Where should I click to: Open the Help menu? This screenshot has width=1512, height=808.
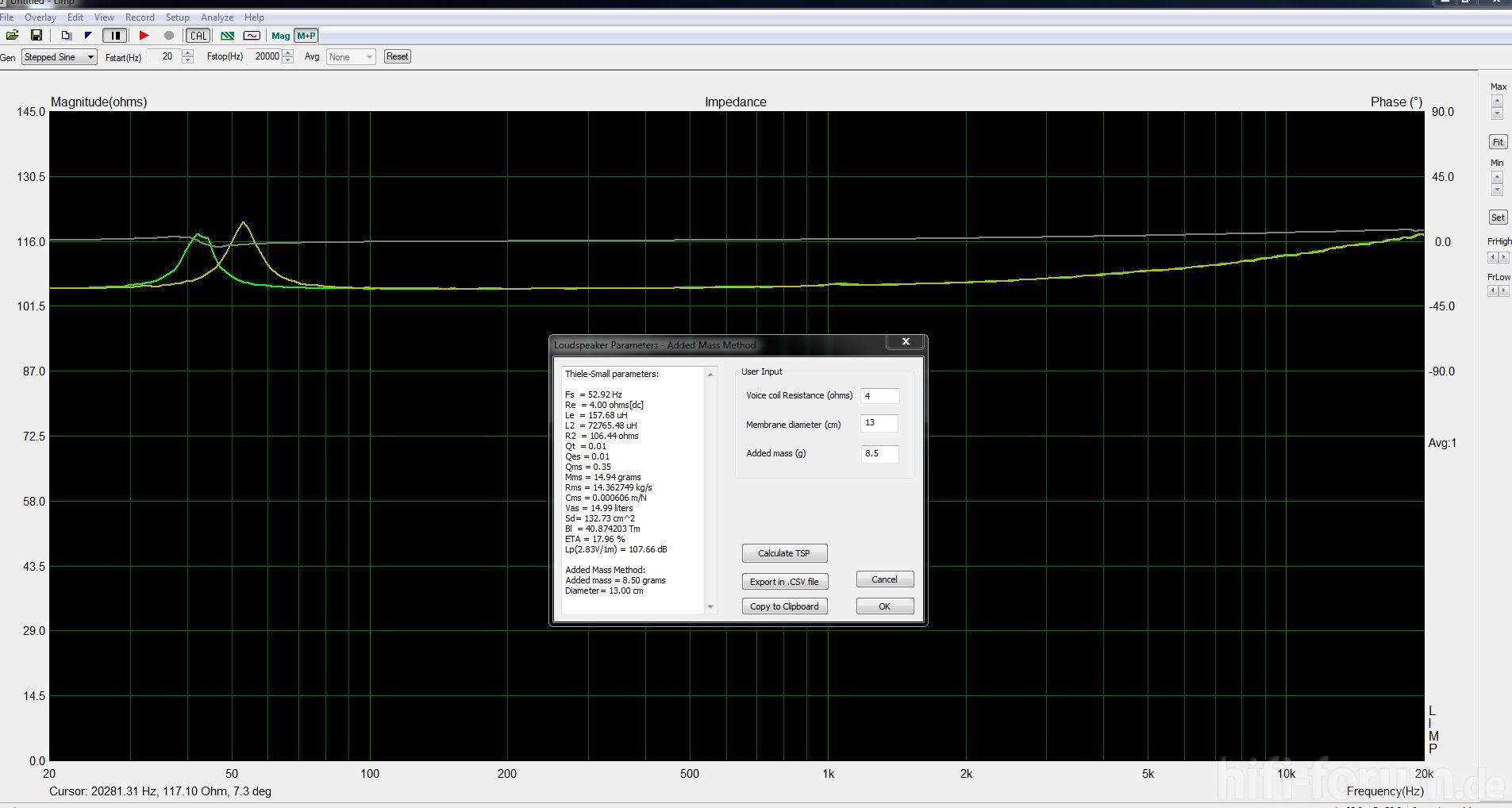point(254,17)
